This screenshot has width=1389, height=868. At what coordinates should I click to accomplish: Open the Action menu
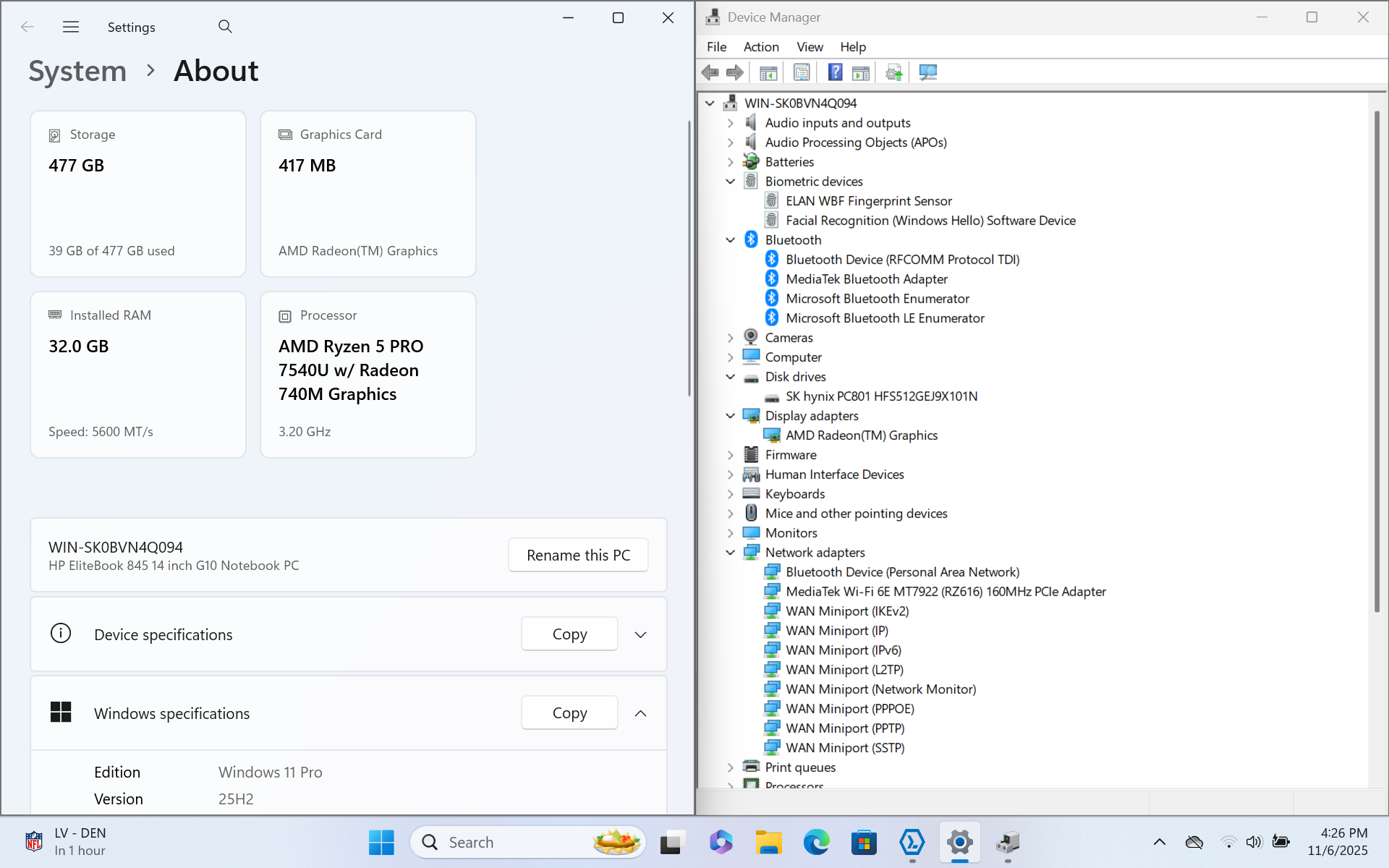pos(761,47)
